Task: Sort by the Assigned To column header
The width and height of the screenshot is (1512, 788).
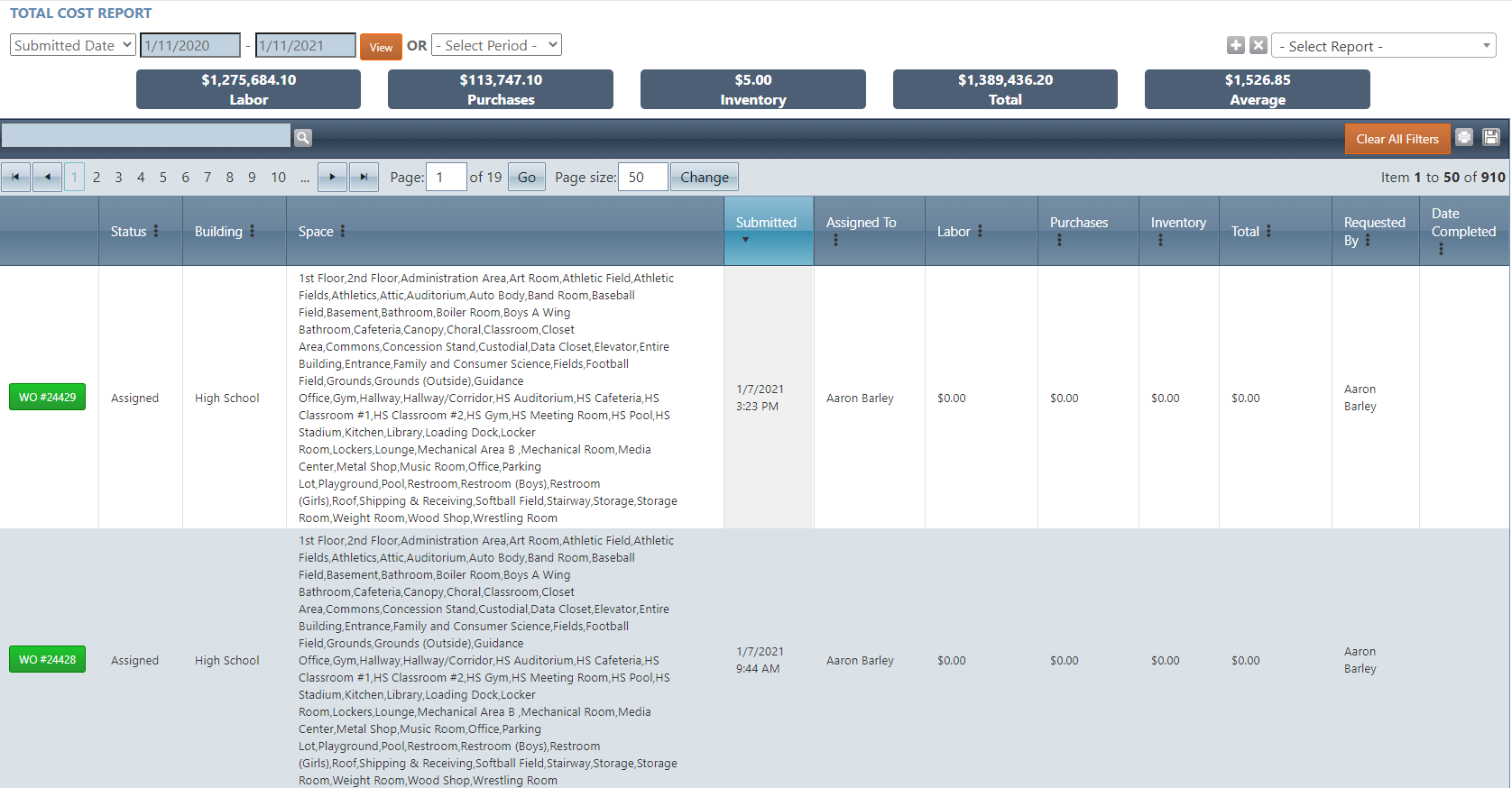Action: 862,223
